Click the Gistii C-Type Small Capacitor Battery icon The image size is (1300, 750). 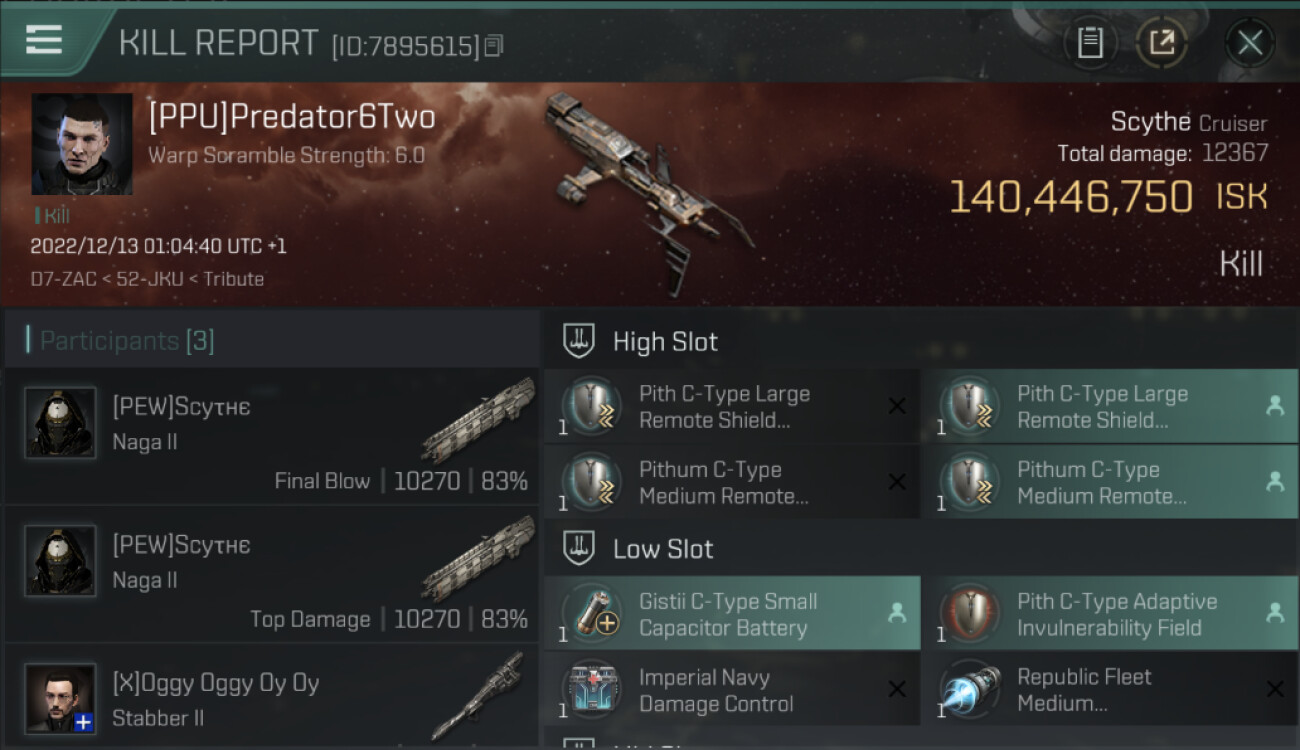pyautogui.click(x=590, y=613)
